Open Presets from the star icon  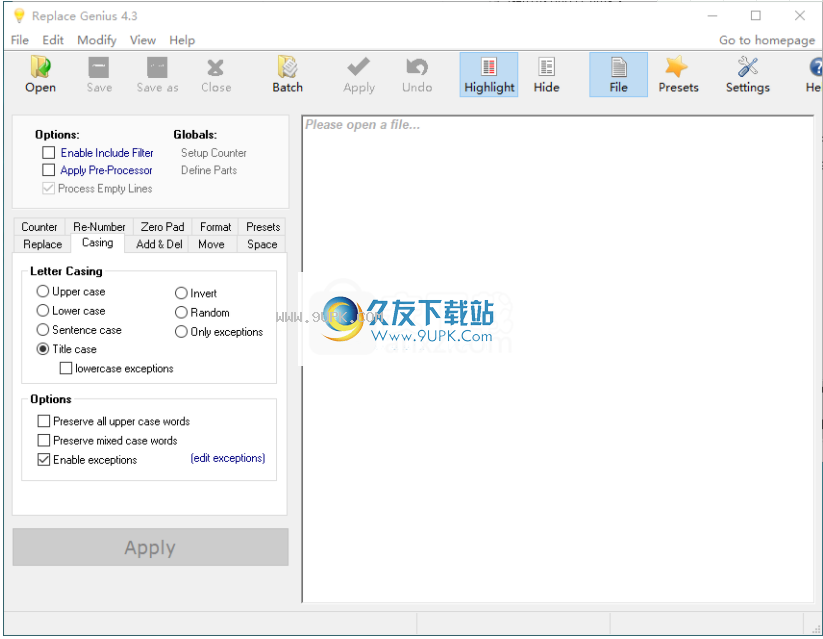[x=678, y=75]
